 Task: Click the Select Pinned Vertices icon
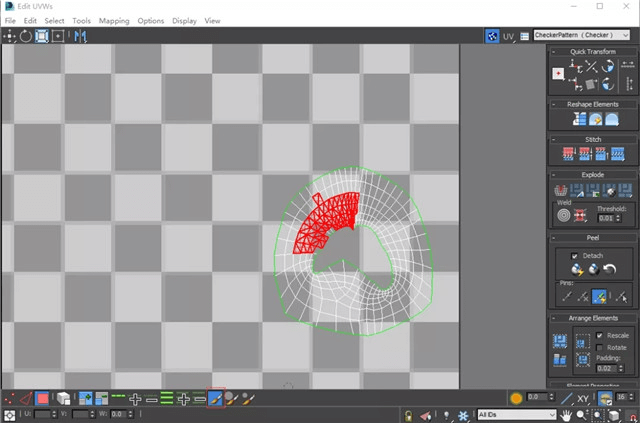[x=621, y=297]
